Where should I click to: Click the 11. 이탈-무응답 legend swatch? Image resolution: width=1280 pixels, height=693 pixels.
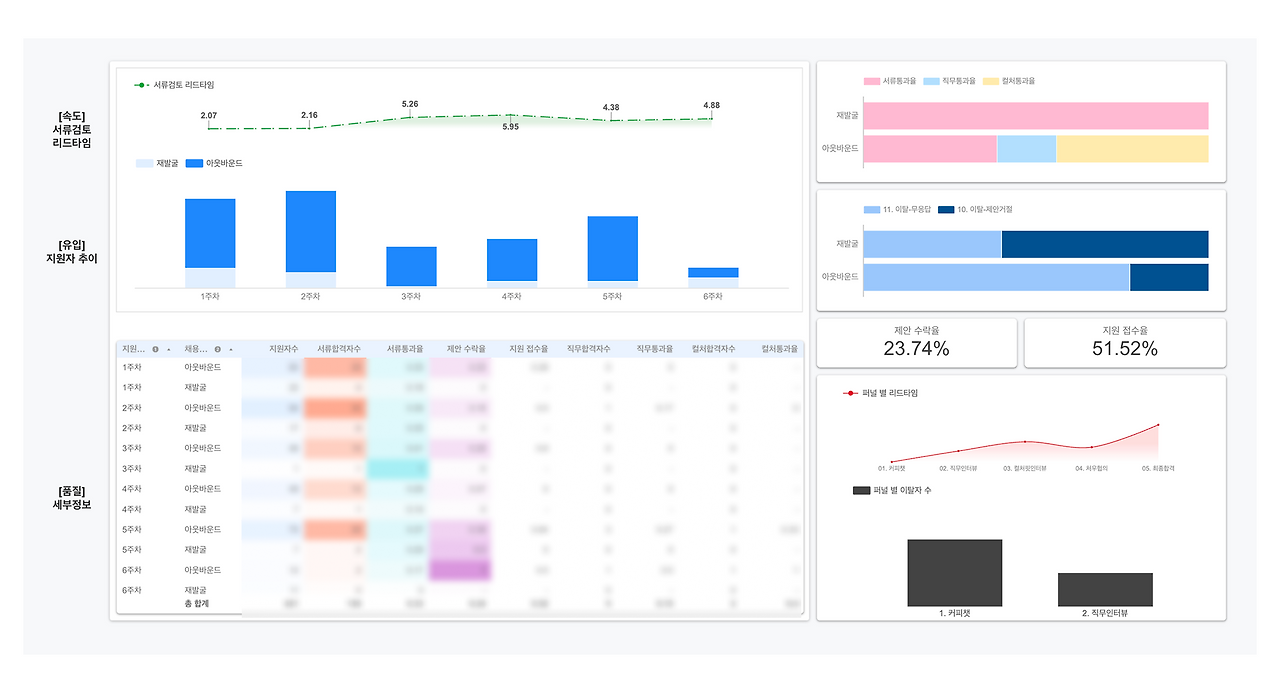872,210
